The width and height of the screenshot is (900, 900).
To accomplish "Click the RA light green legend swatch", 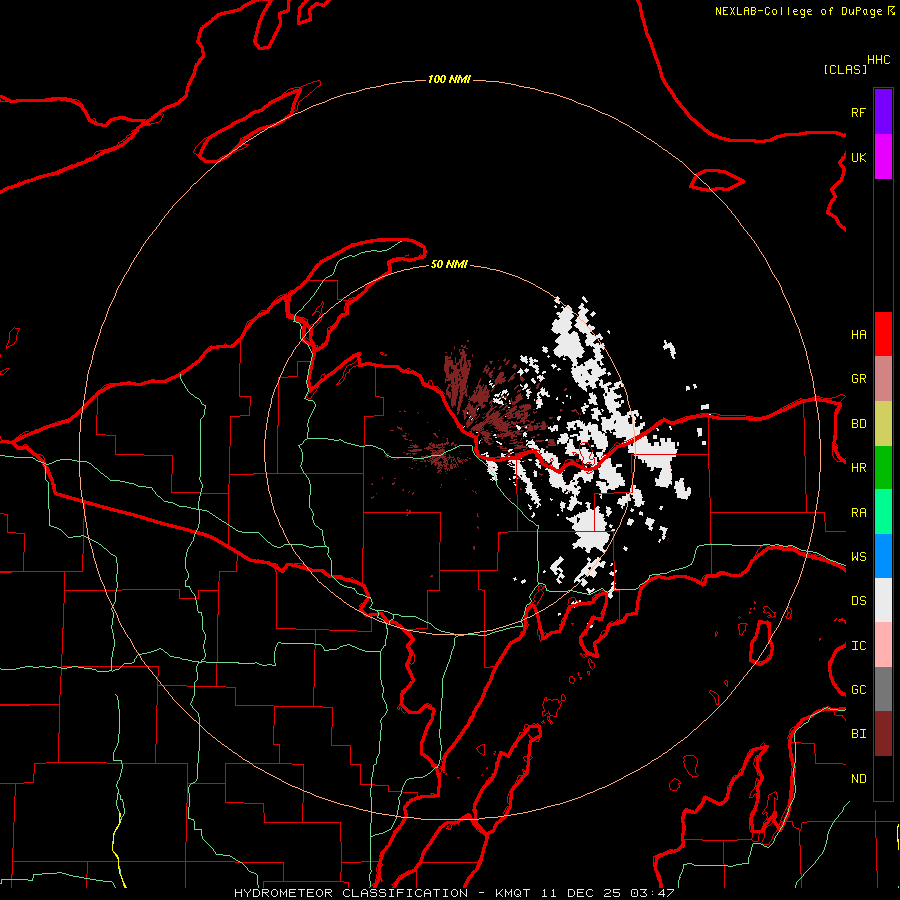I will point(883,512).
